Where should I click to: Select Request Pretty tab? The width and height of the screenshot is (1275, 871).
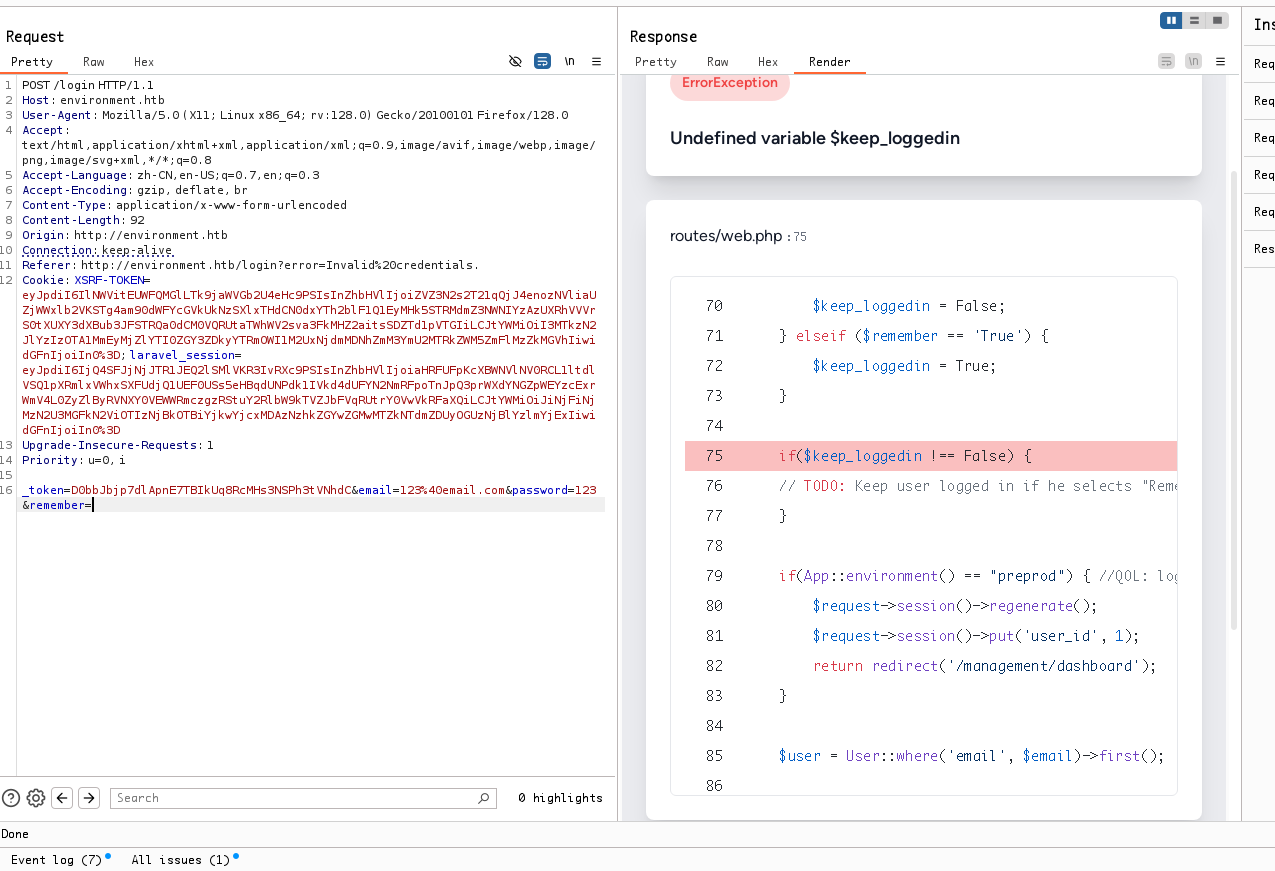pyautogui.click(x=32, y=62)
